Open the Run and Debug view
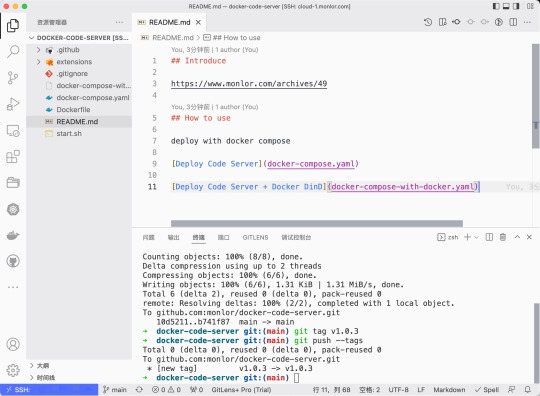The width and height of the screenshot is (540, 396). click(x=13, y=104)
